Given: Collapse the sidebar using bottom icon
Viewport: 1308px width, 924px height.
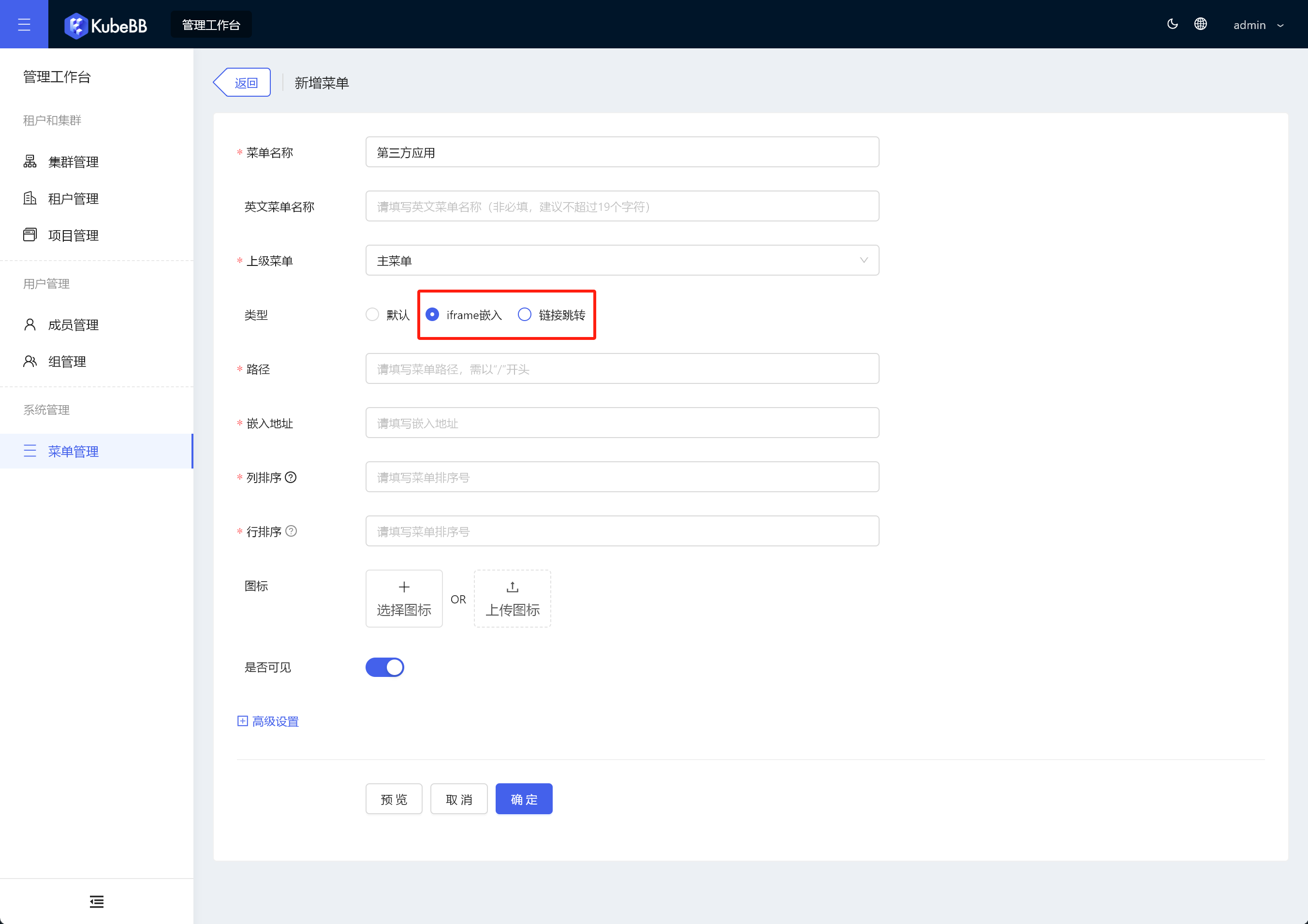Looking at the screenshot, I should pos(97,901).
